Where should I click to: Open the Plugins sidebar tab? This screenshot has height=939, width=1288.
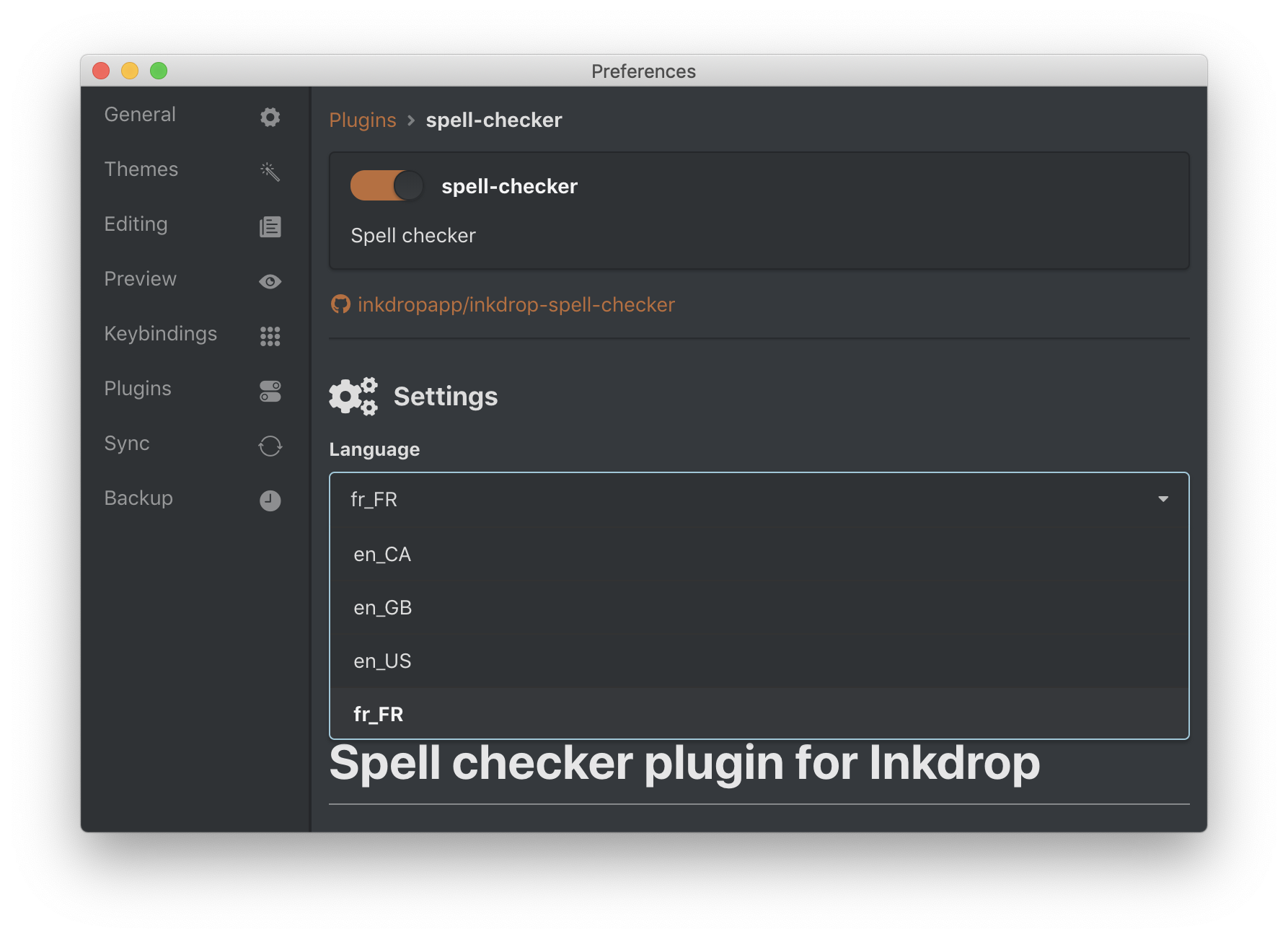pyautogui.click(x=193, y=389)
